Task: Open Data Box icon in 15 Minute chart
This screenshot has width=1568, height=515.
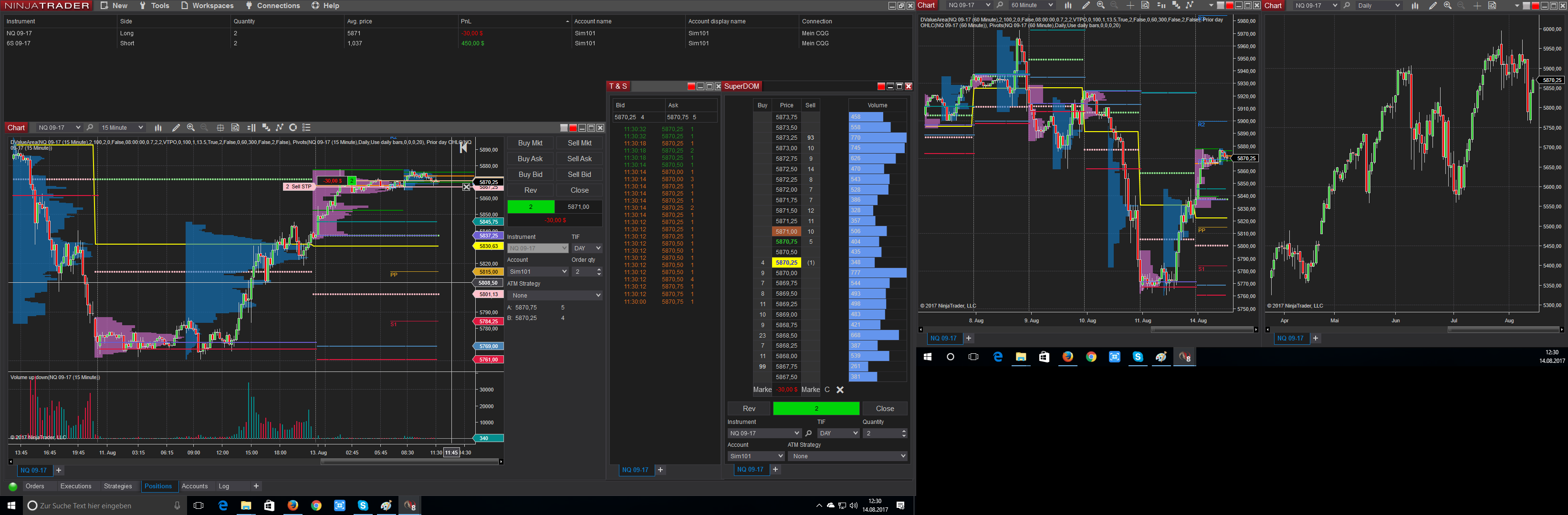Action: [236, 128]
